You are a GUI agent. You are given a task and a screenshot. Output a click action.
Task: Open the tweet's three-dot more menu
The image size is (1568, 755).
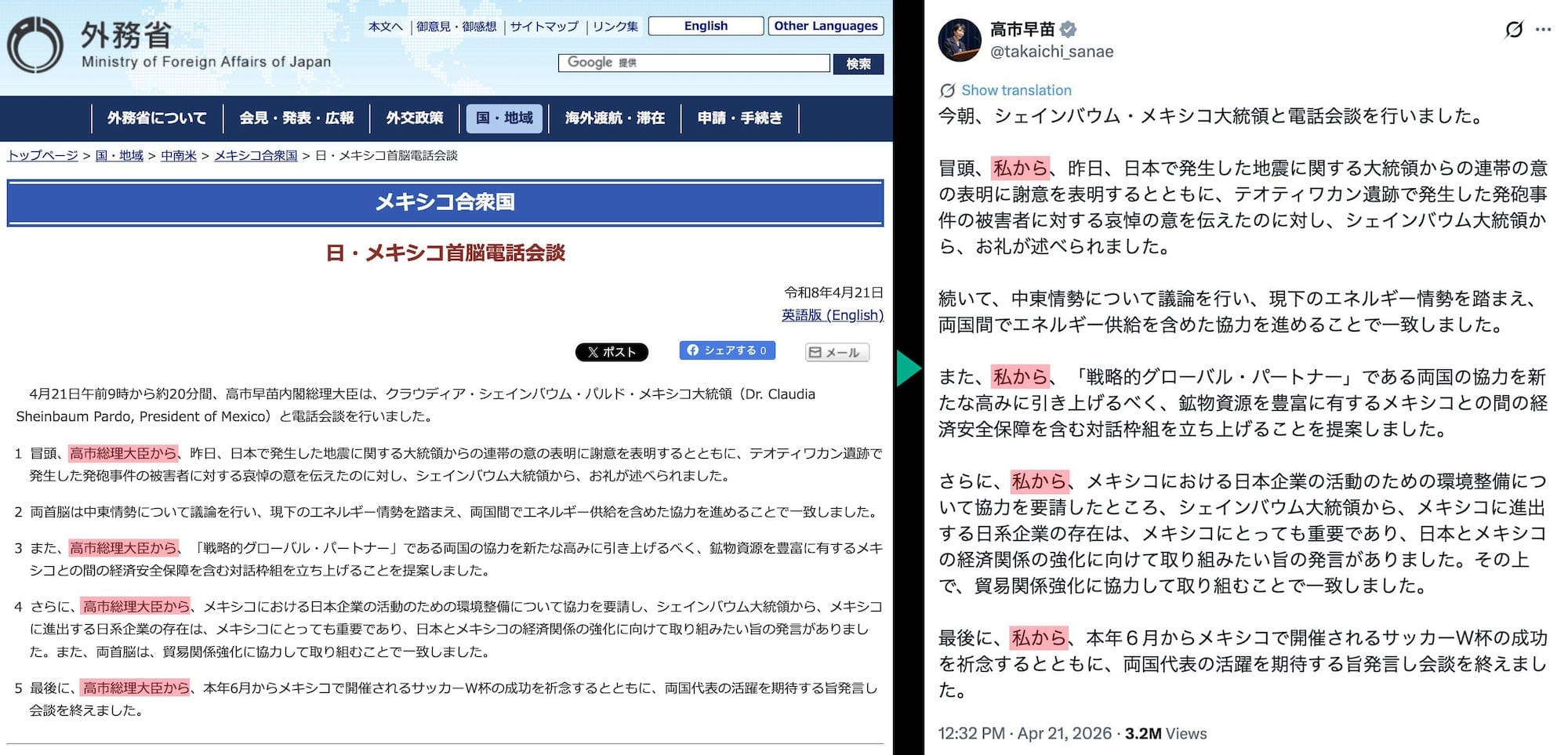1543,30
